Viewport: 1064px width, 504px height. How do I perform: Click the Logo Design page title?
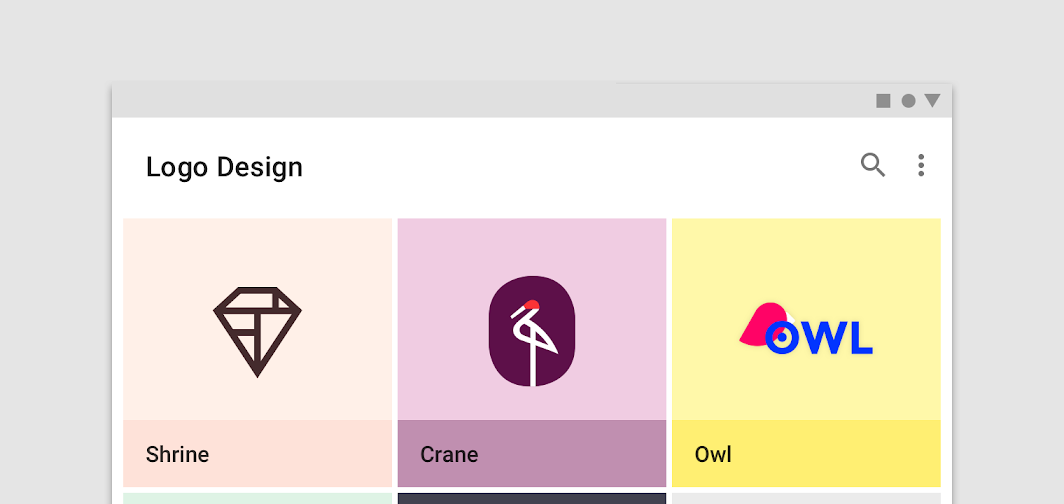(224, 167)
